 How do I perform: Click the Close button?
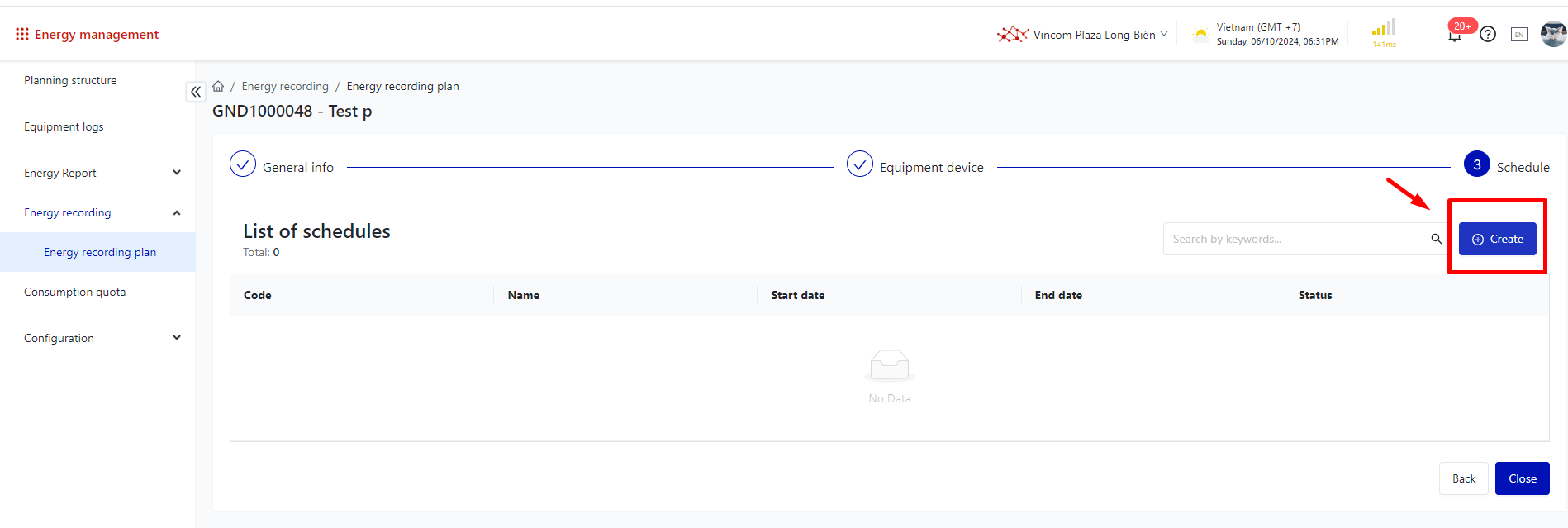[1522, 478]
